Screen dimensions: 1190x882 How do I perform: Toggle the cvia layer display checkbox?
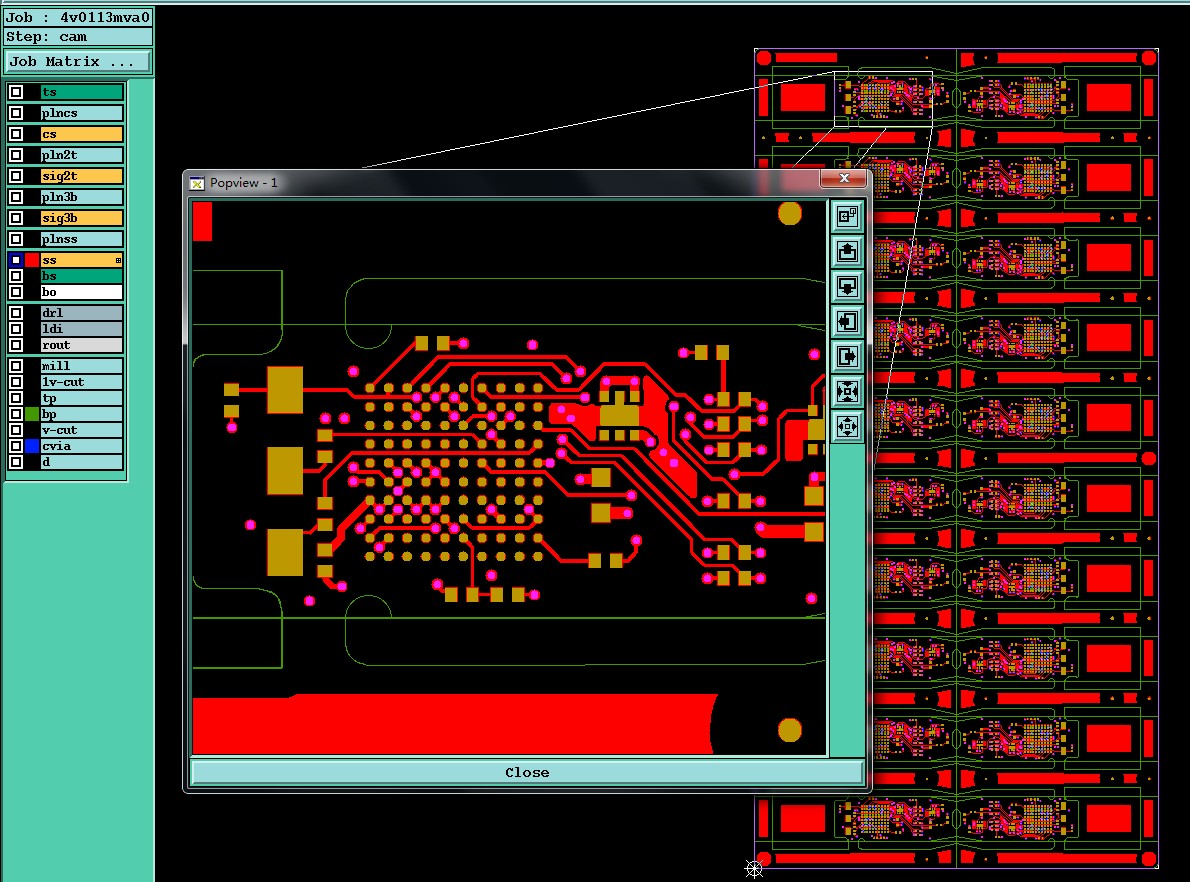click(16, 446)
